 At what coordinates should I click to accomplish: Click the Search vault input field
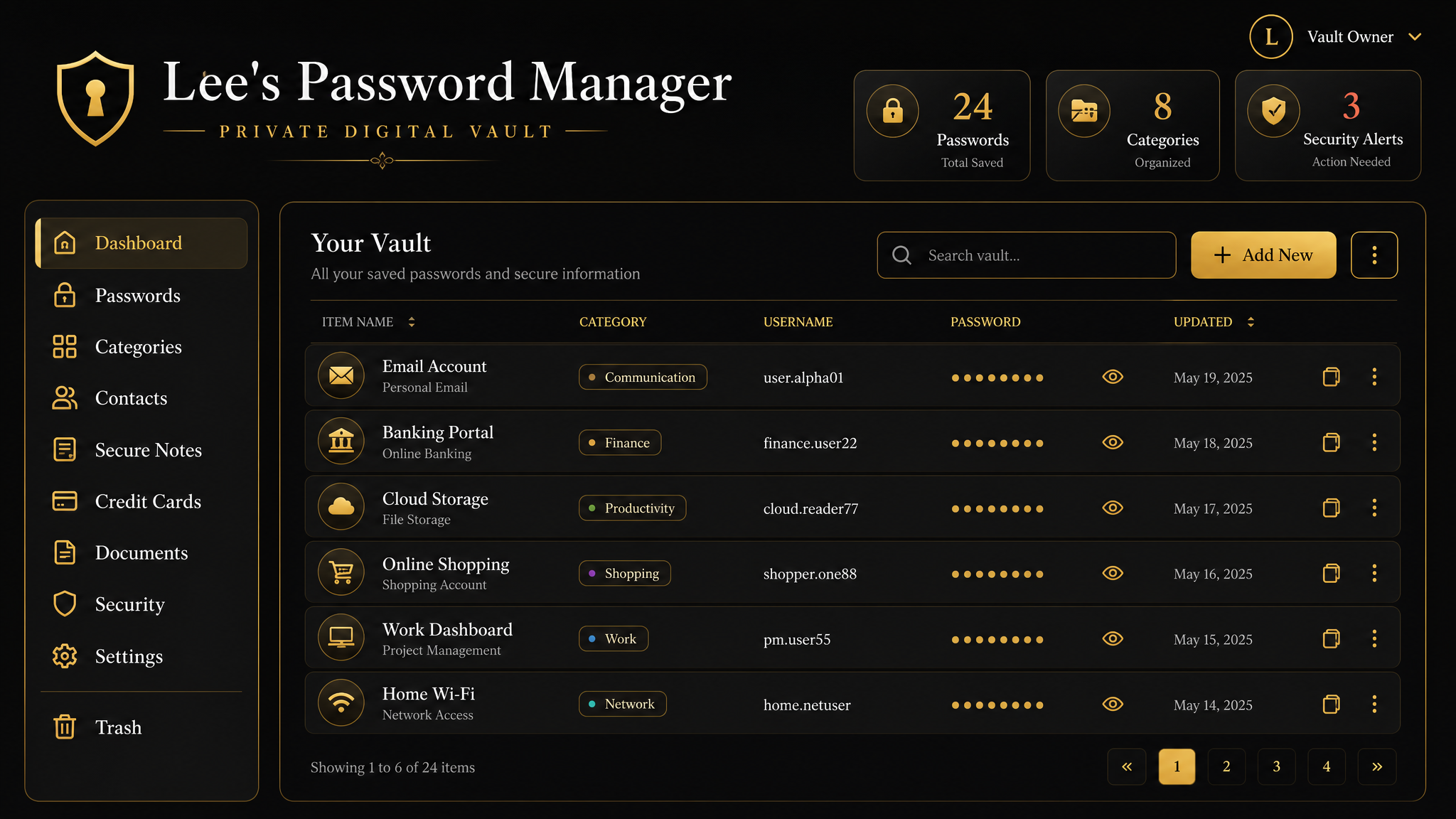(1027, 255)
